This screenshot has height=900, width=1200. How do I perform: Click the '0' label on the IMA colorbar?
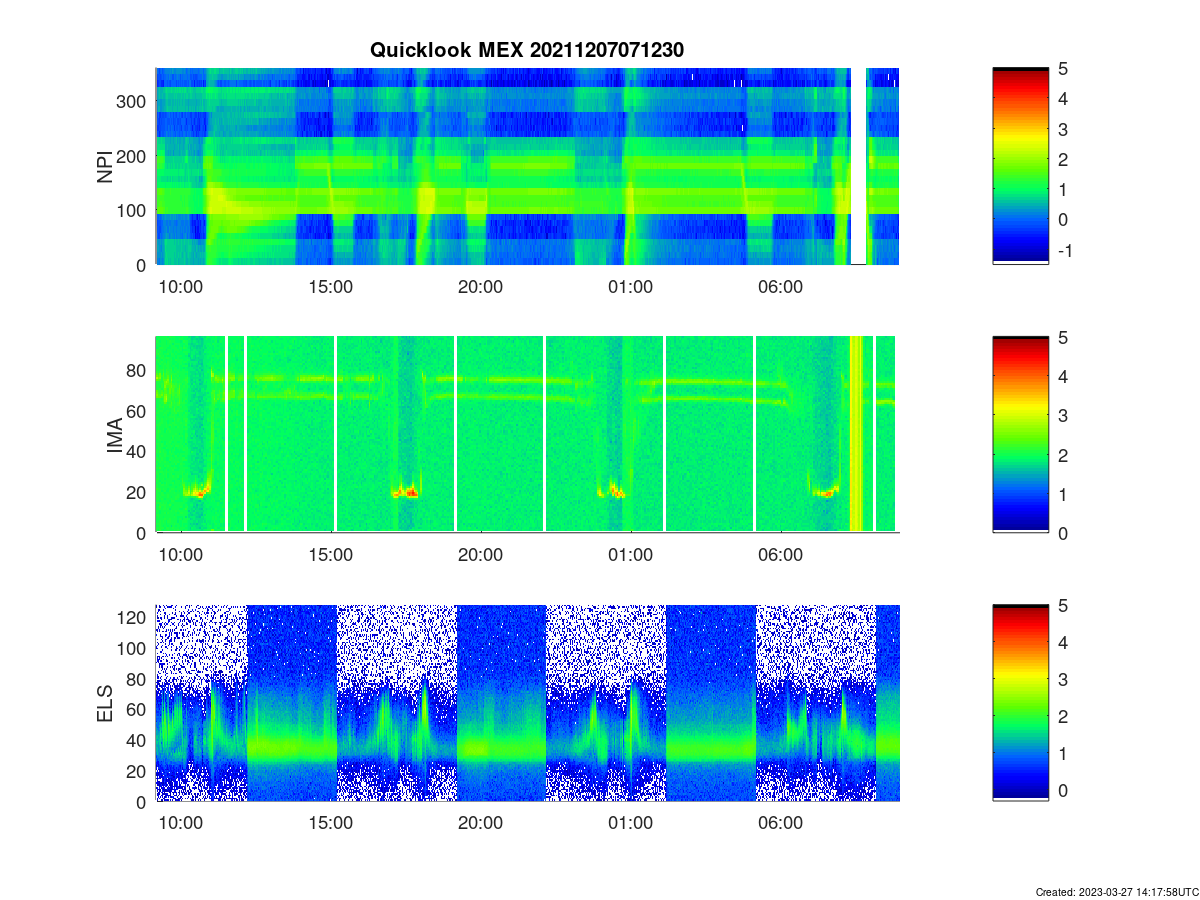(x=1064, y=533)
